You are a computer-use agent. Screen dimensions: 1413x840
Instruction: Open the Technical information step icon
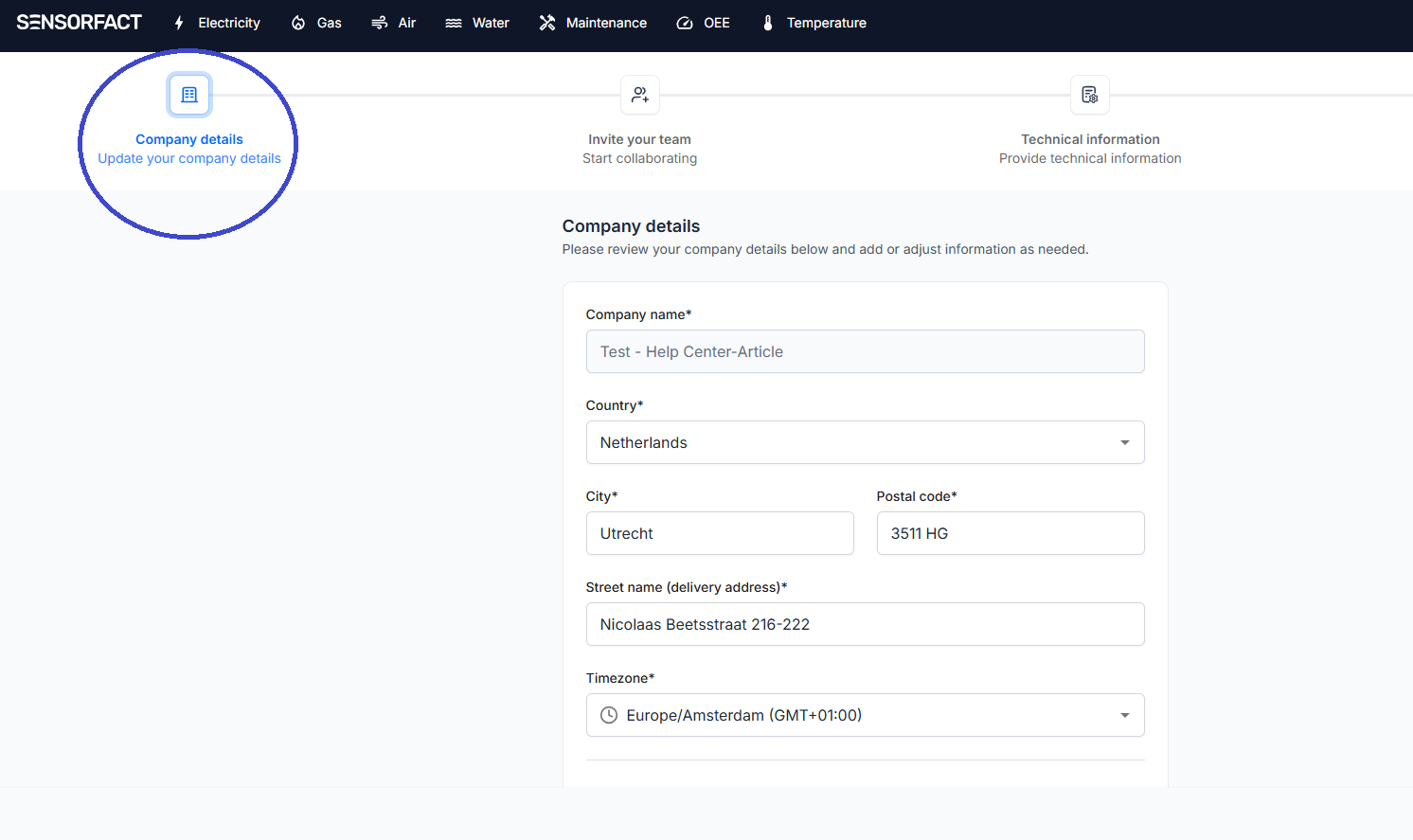(1090, 95)
